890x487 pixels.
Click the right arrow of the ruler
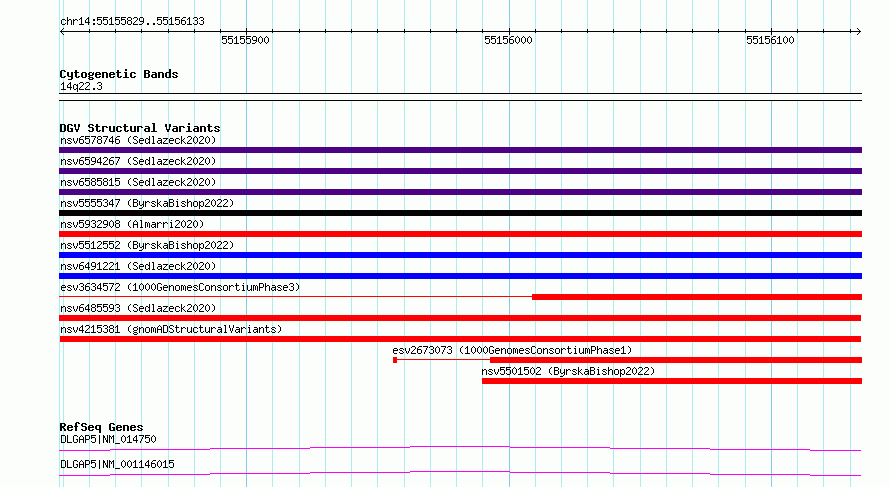pyautogui.click(x=858, y=32)
